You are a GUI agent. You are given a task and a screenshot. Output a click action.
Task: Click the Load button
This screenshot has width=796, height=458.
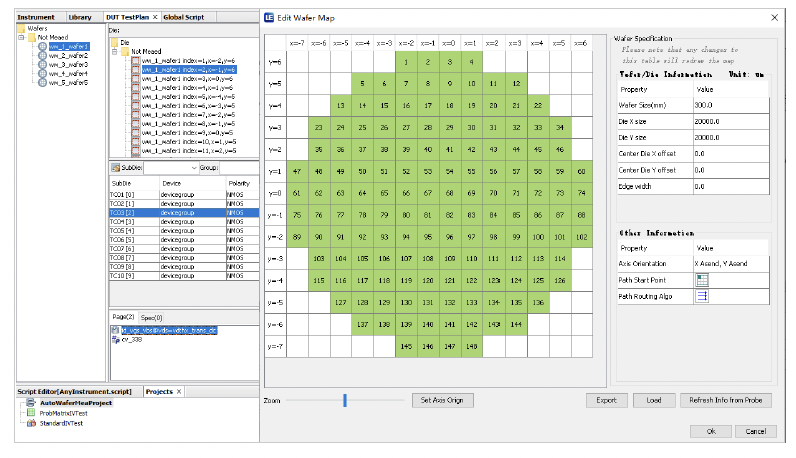point(654,400)
